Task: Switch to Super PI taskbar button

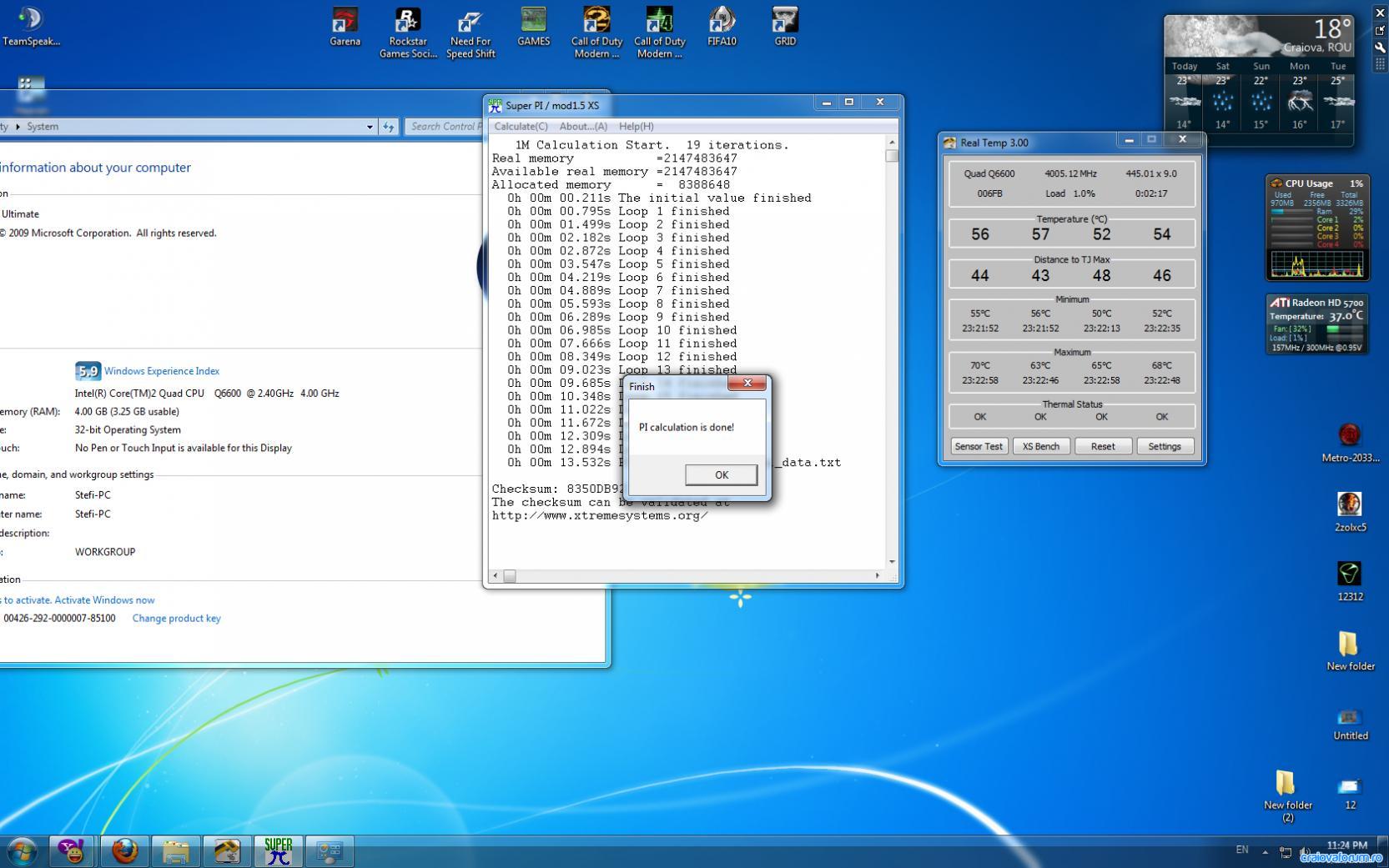Action: click(x=278, y=851)
